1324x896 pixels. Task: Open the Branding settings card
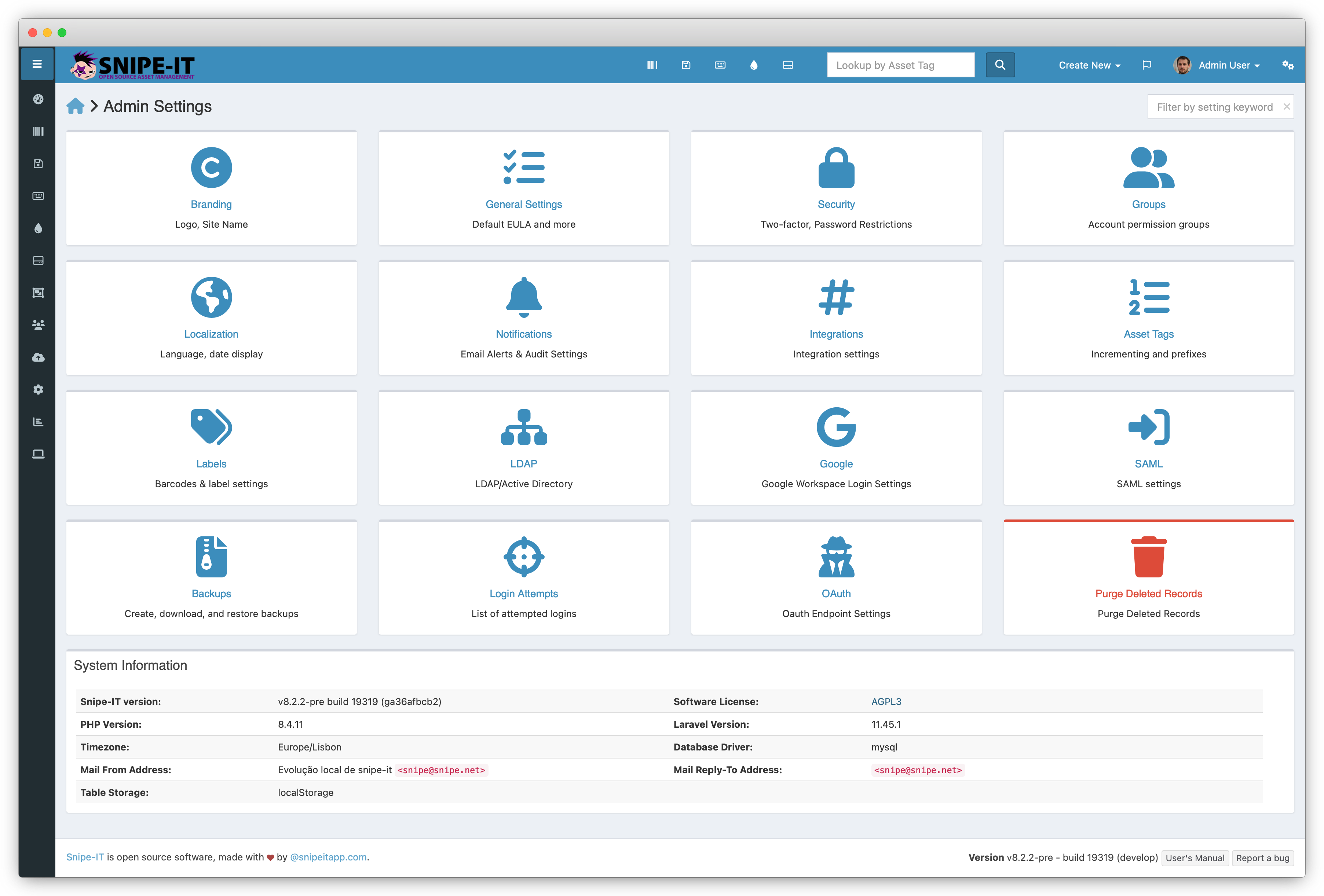[x=211, y=188]
